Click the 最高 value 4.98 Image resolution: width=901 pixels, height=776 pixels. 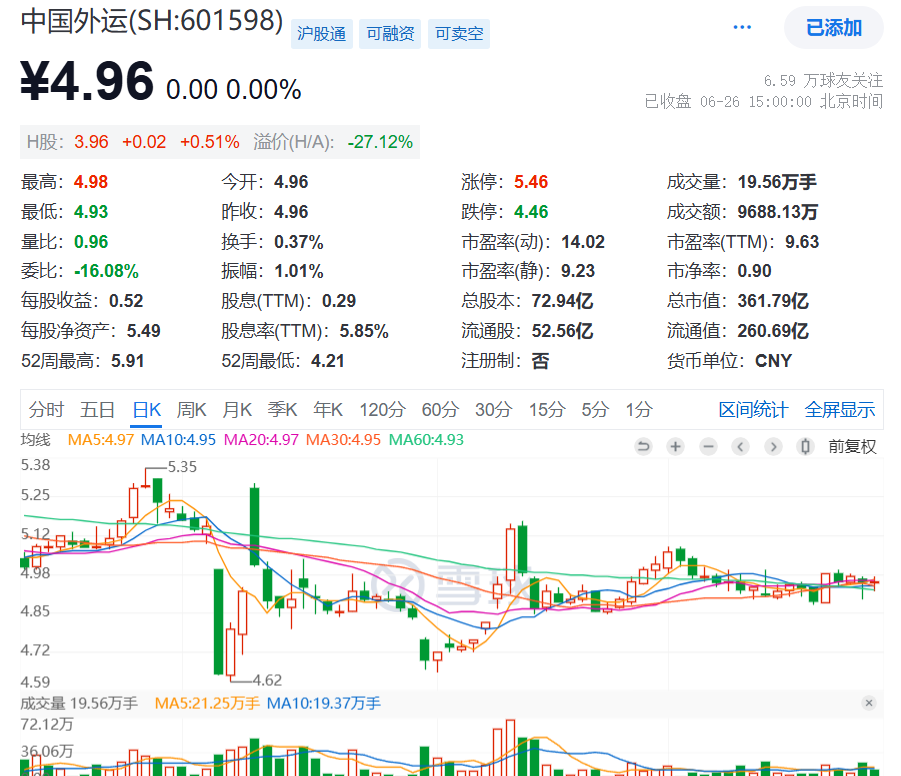[x=91, y=182]
